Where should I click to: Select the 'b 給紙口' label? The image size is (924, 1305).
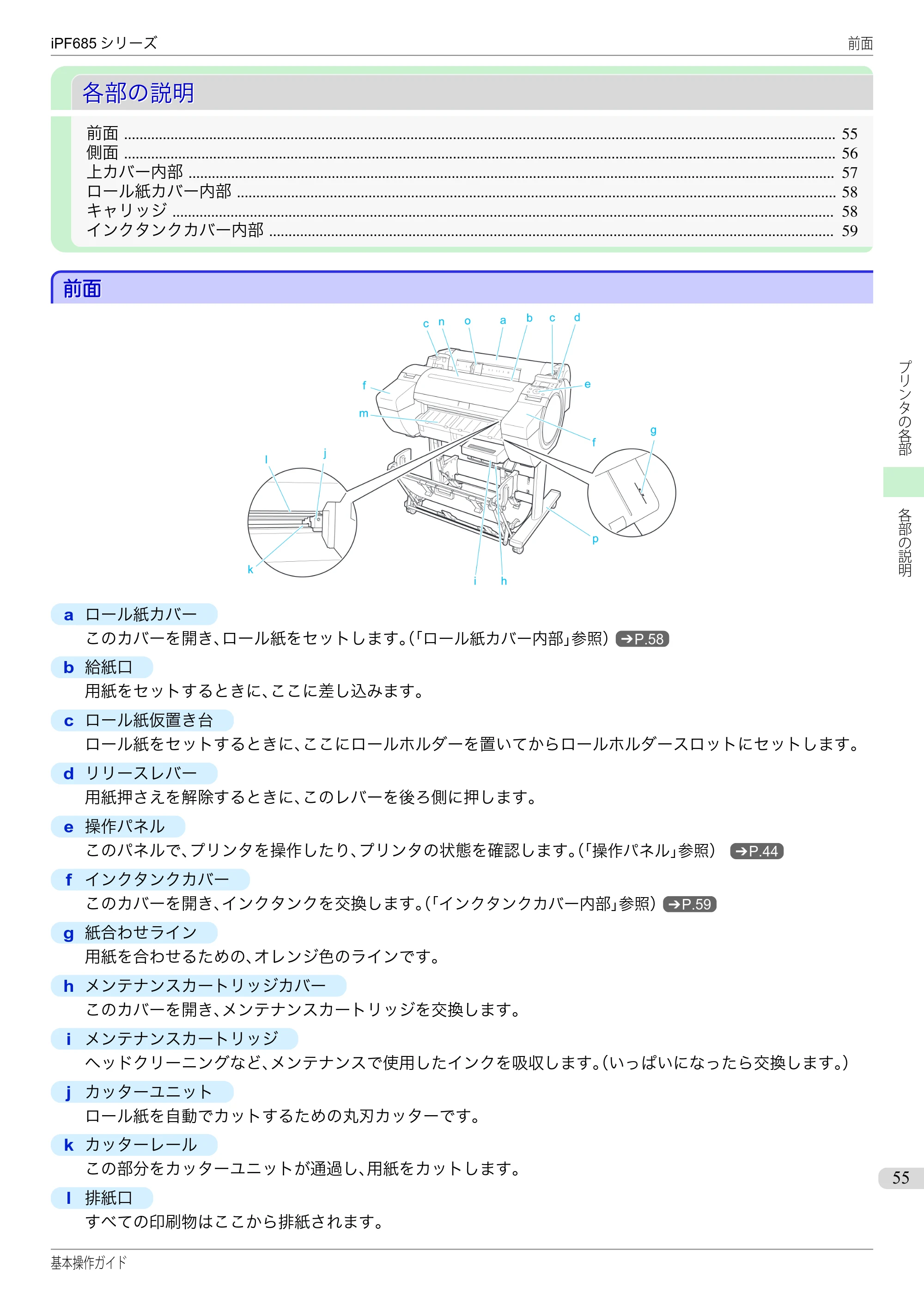(x=102, y=668)
